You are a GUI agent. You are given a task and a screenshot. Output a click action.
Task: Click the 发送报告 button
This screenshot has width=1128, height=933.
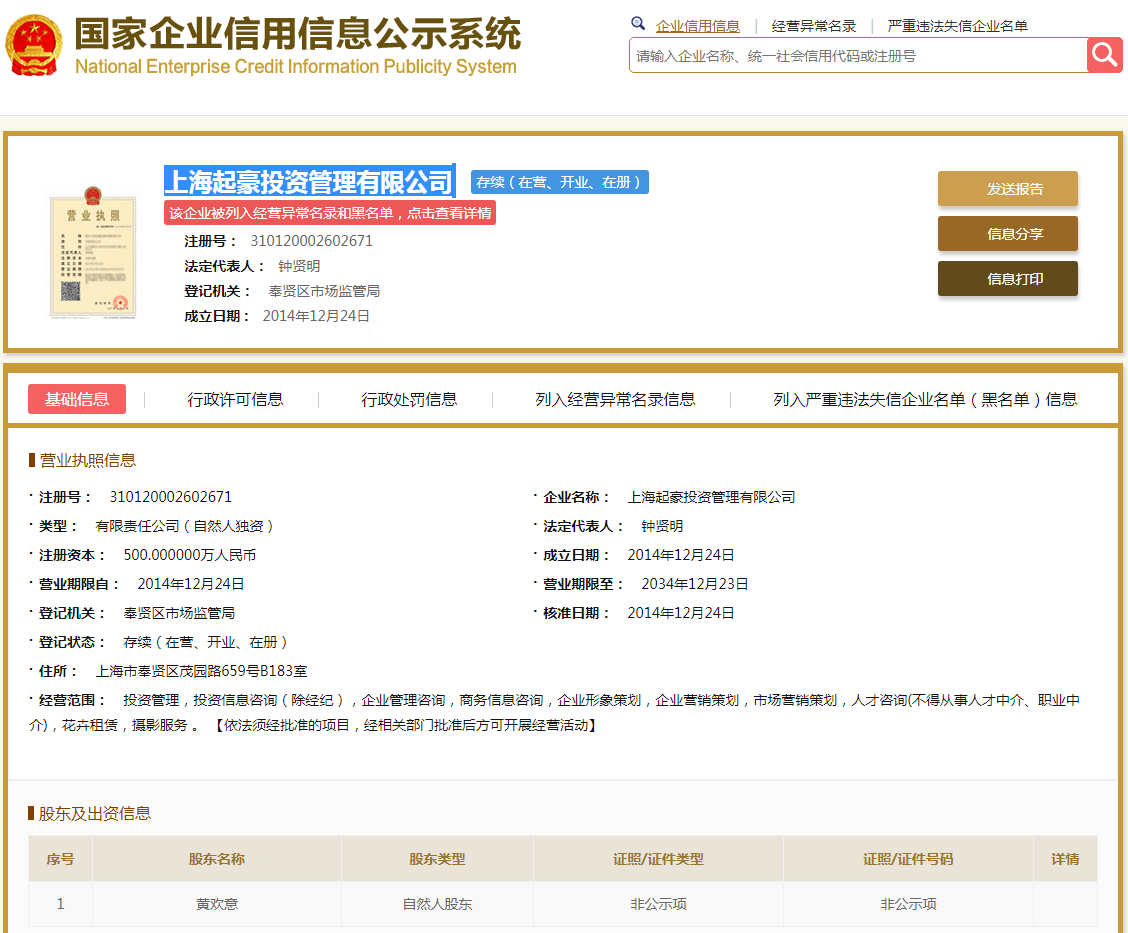pos(1007,188)
